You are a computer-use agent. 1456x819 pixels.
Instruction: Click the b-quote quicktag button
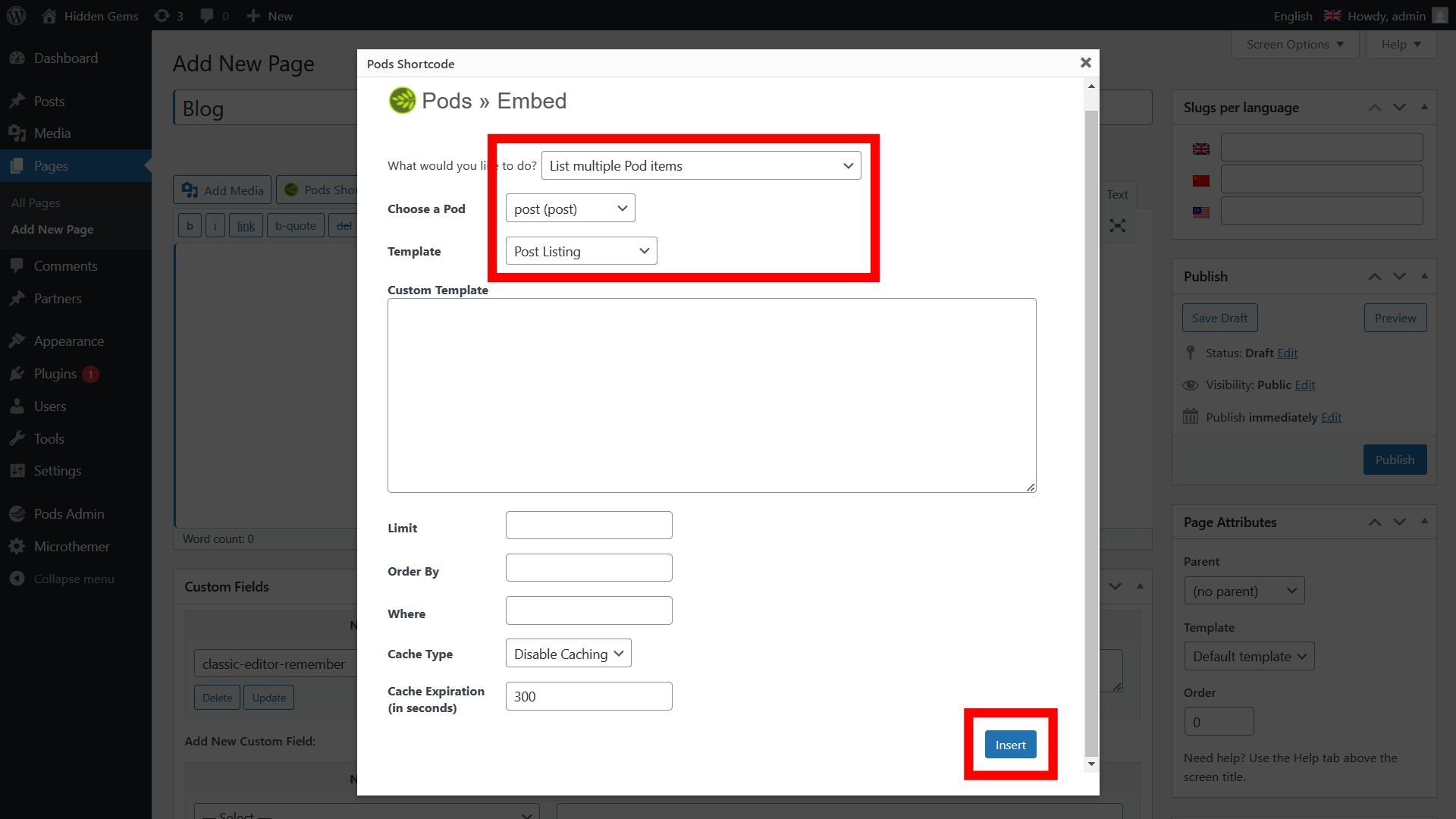295,225
